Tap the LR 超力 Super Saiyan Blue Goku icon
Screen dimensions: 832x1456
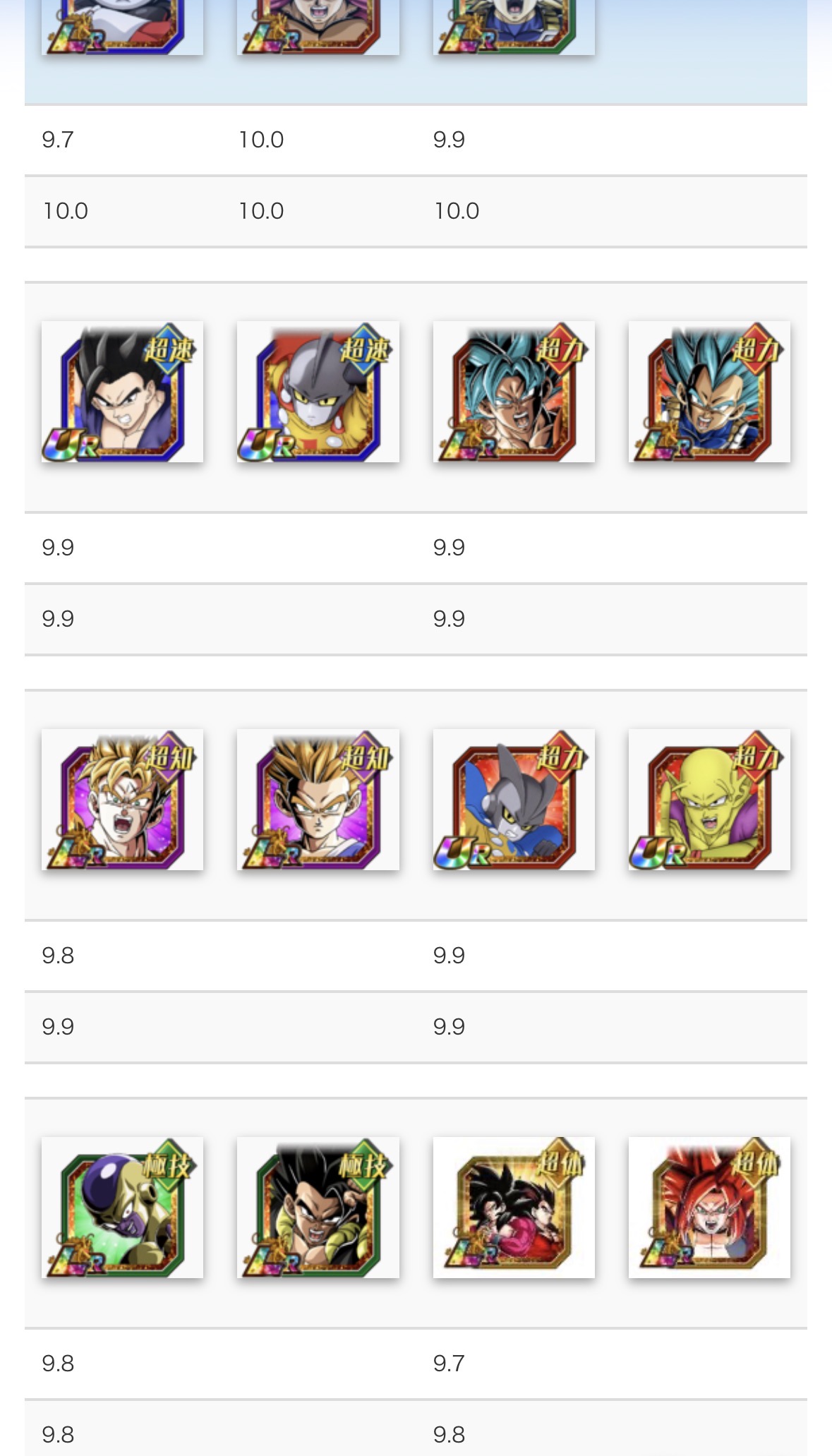514,392
